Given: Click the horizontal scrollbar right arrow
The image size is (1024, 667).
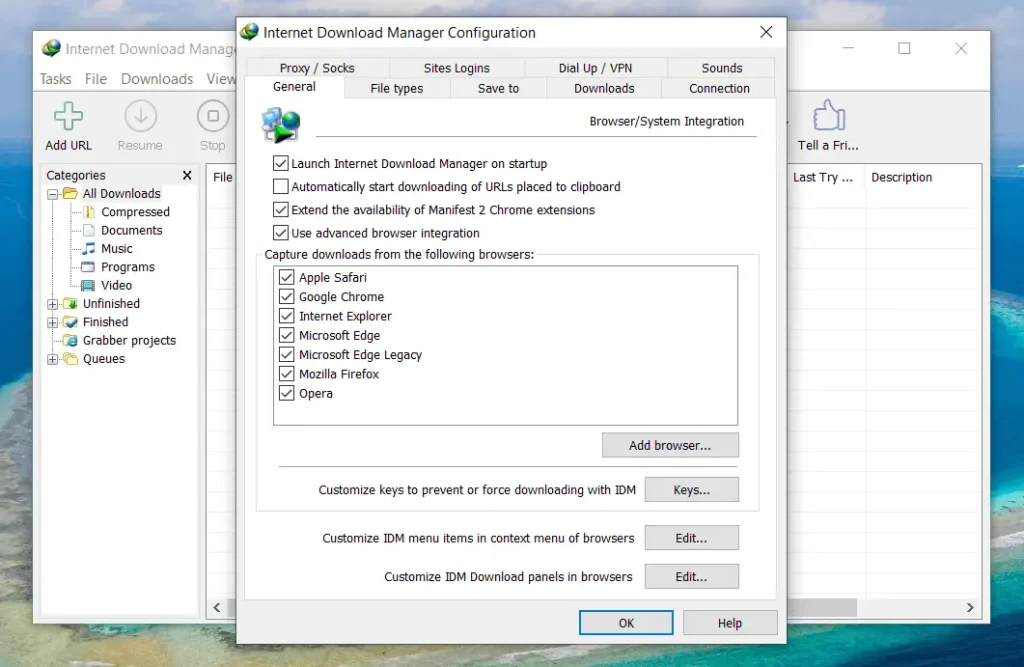Looking at the screenshot, I should tap(969, 607).
